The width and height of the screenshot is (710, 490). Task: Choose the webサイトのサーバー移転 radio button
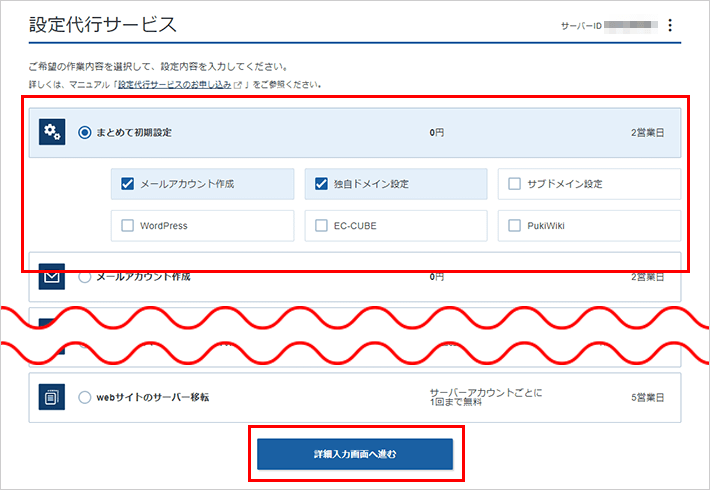click(84, 397)
